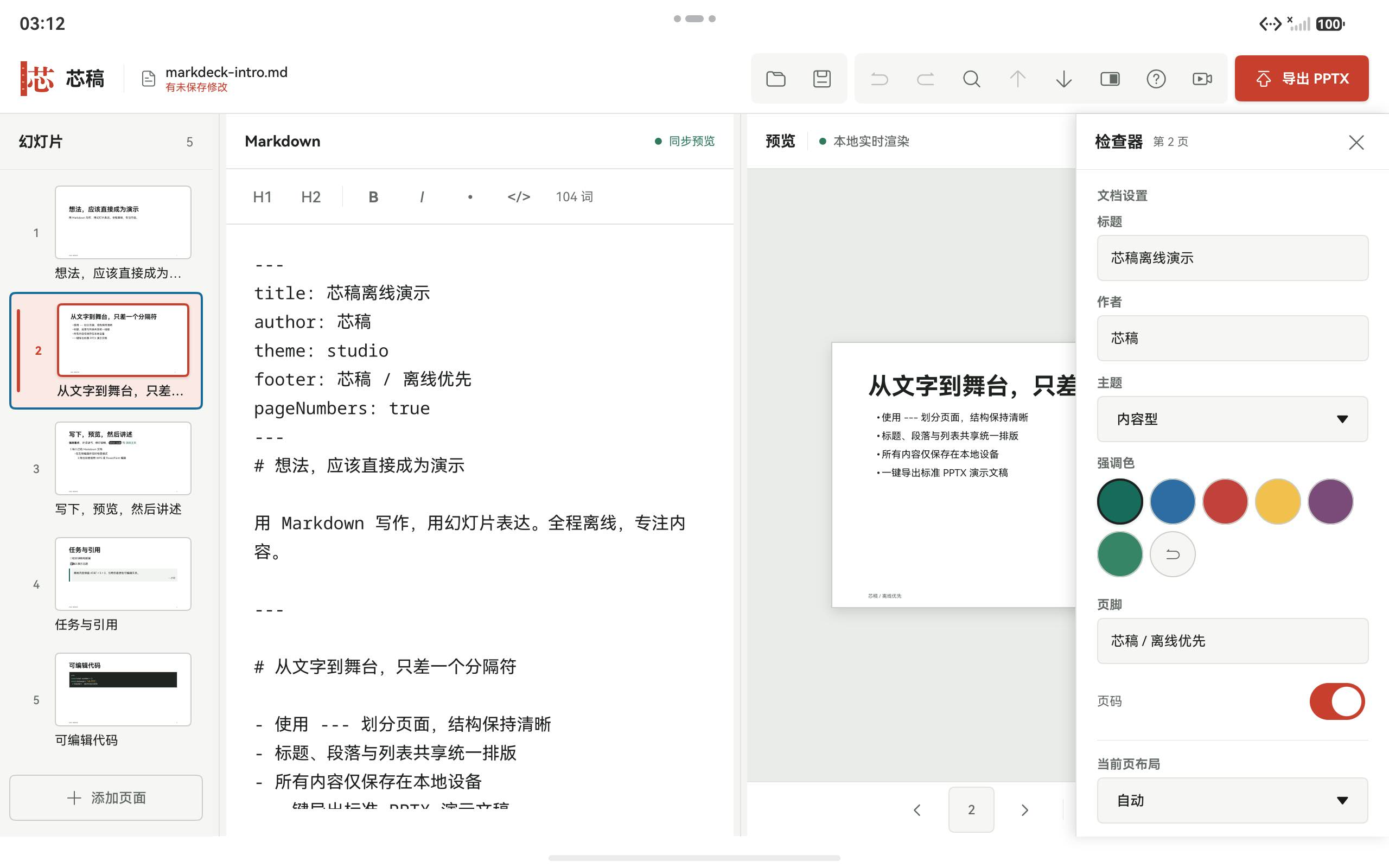Apply bold formatting with B
The image size is (1389, 868).
coord(373,197)
